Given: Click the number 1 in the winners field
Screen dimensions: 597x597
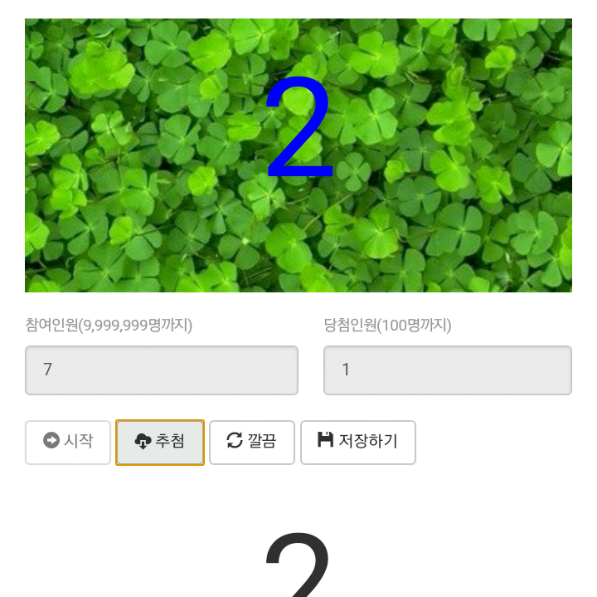Looking at the screenshot, I should coord(346,369).
